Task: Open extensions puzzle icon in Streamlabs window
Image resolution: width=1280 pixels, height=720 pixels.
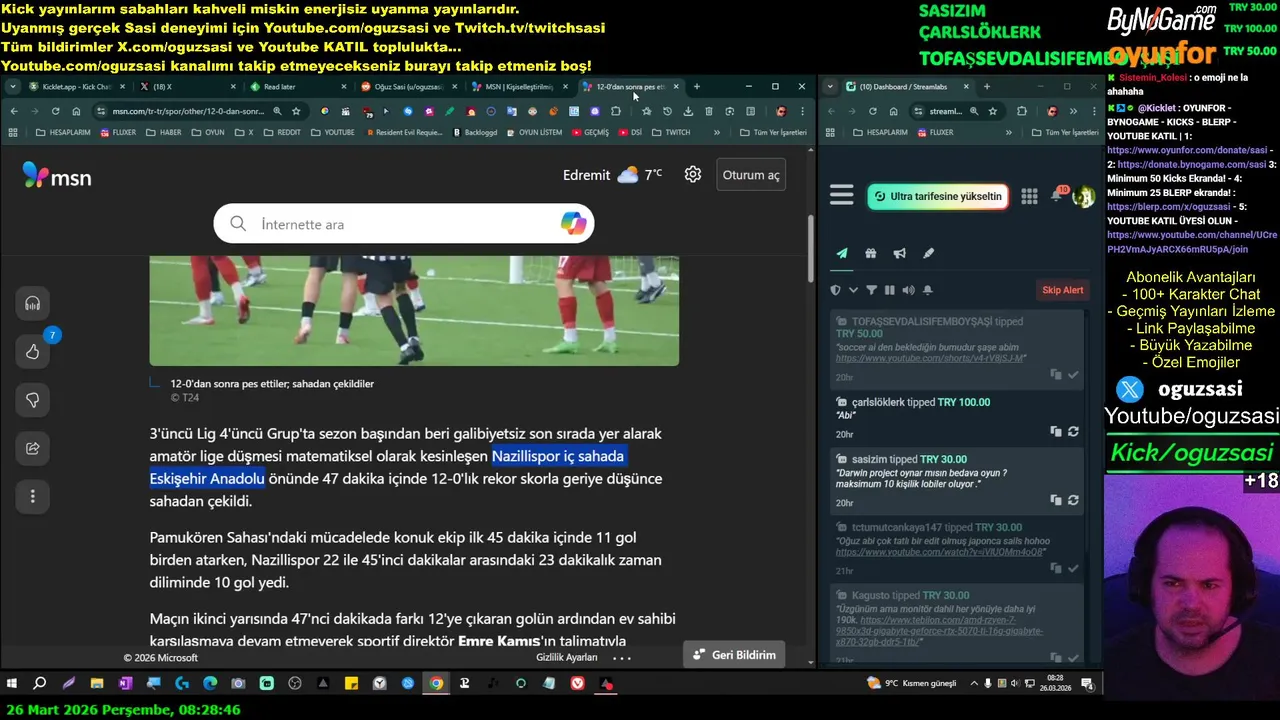Action: (1022, 111)
